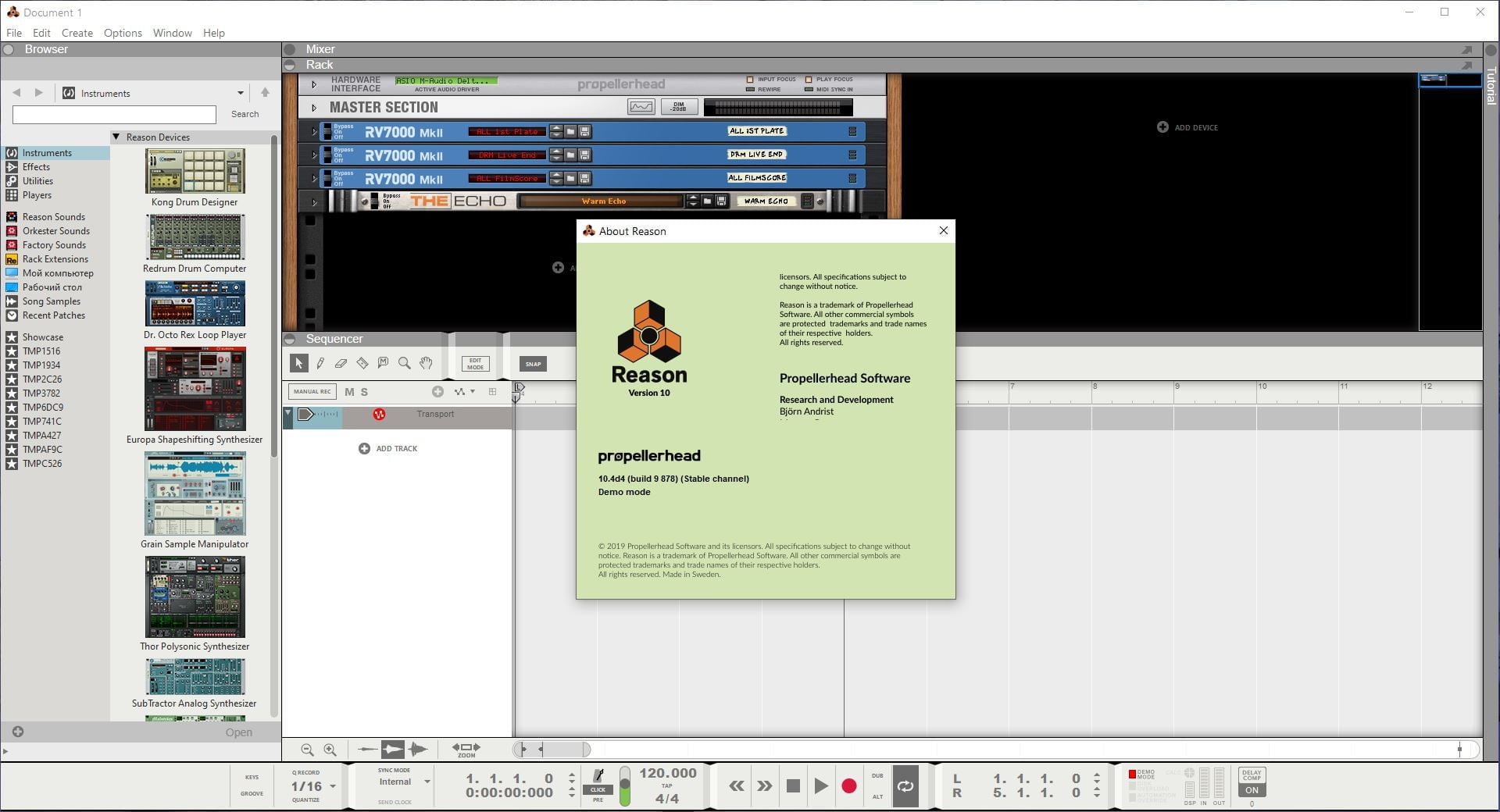Select Effects in the Browser sidebar

(x=36, y=167)
